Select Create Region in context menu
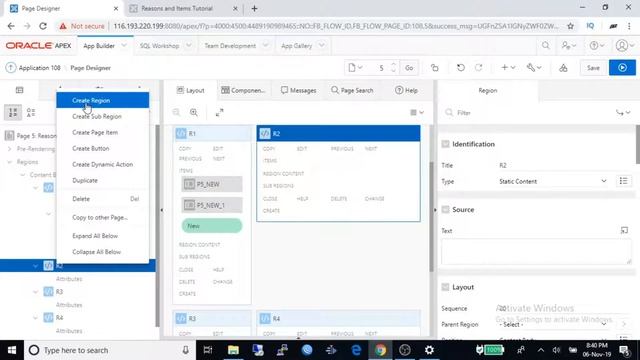 (102, 100)
